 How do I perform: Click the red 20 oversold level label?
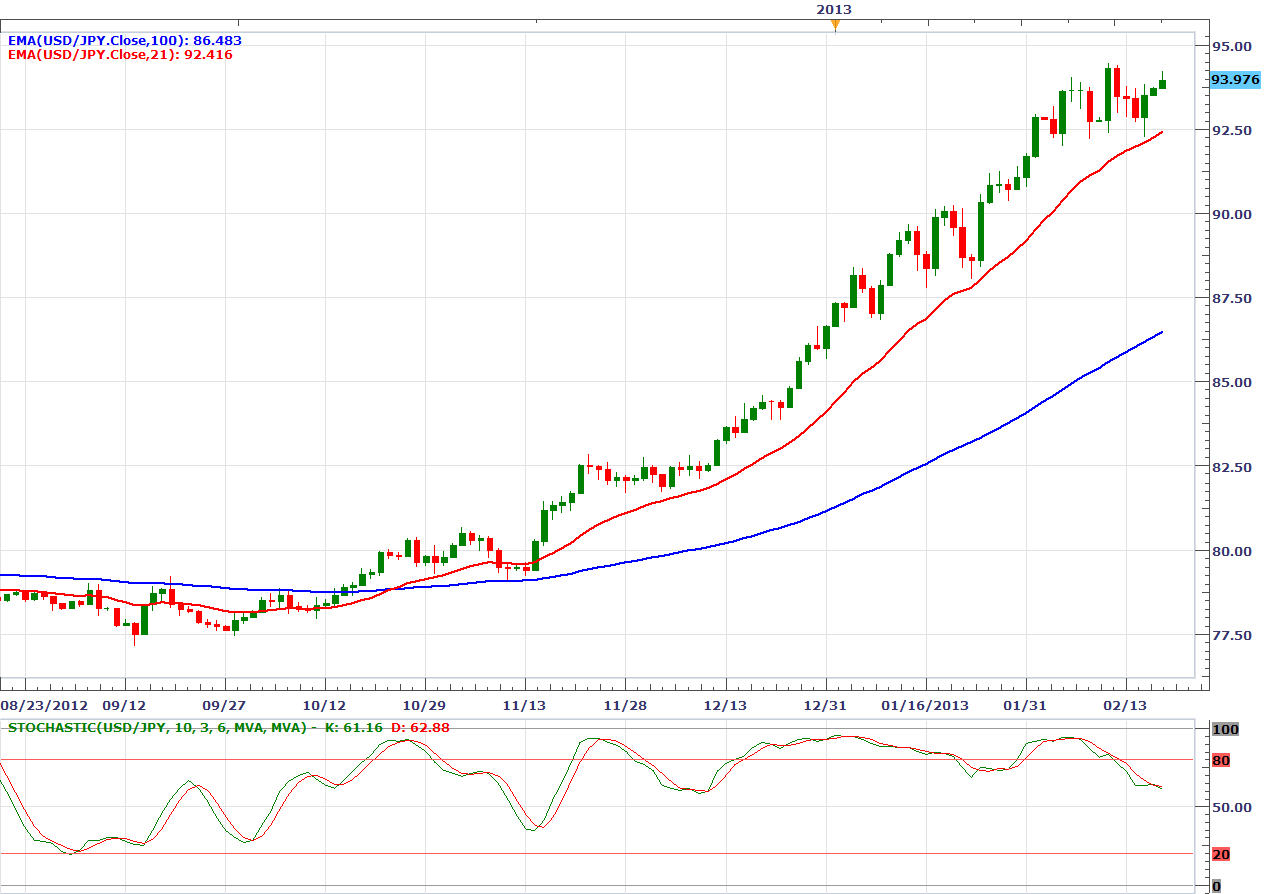click(x=1221, y=854)
